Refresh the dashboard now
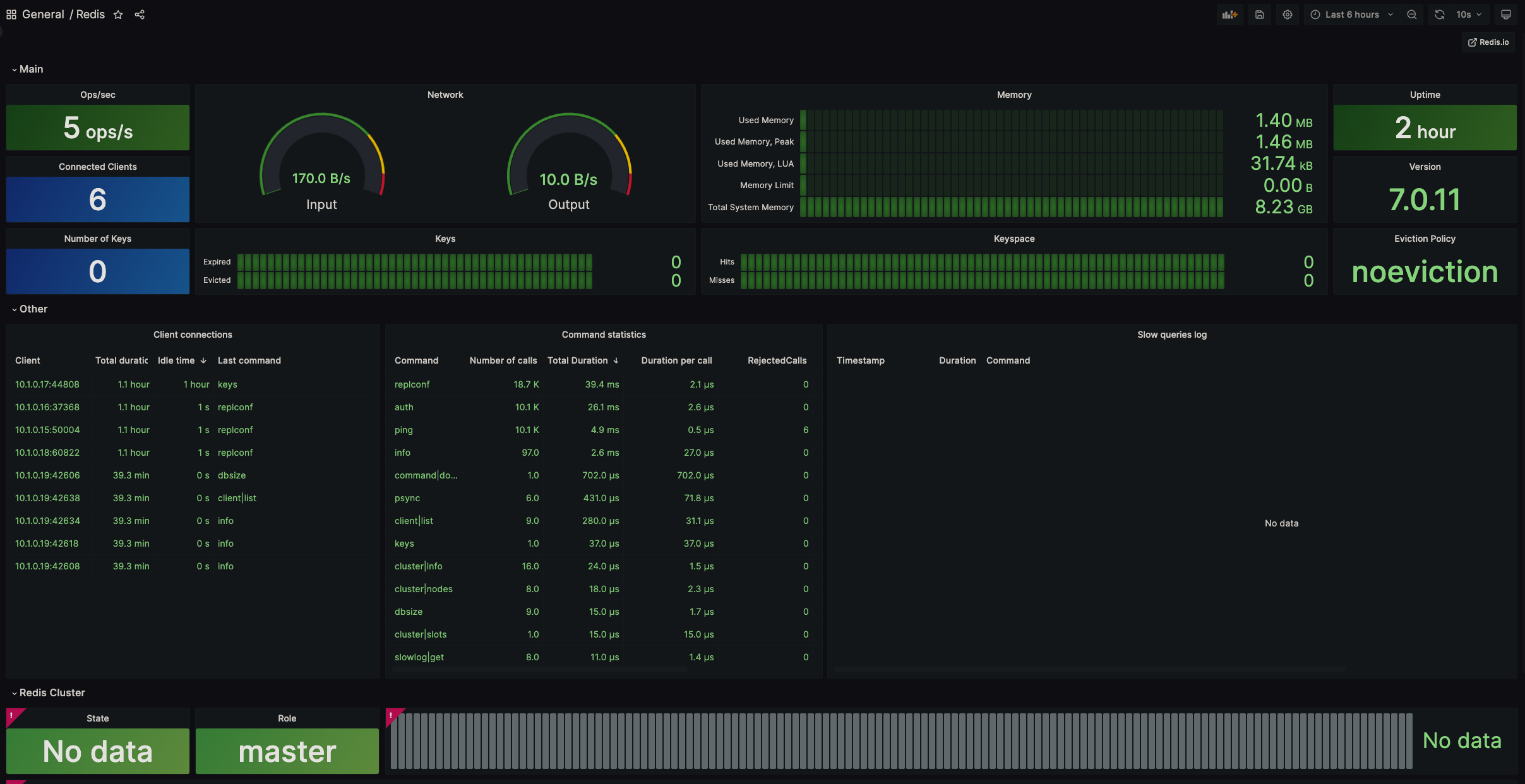 pos(1440,15)
